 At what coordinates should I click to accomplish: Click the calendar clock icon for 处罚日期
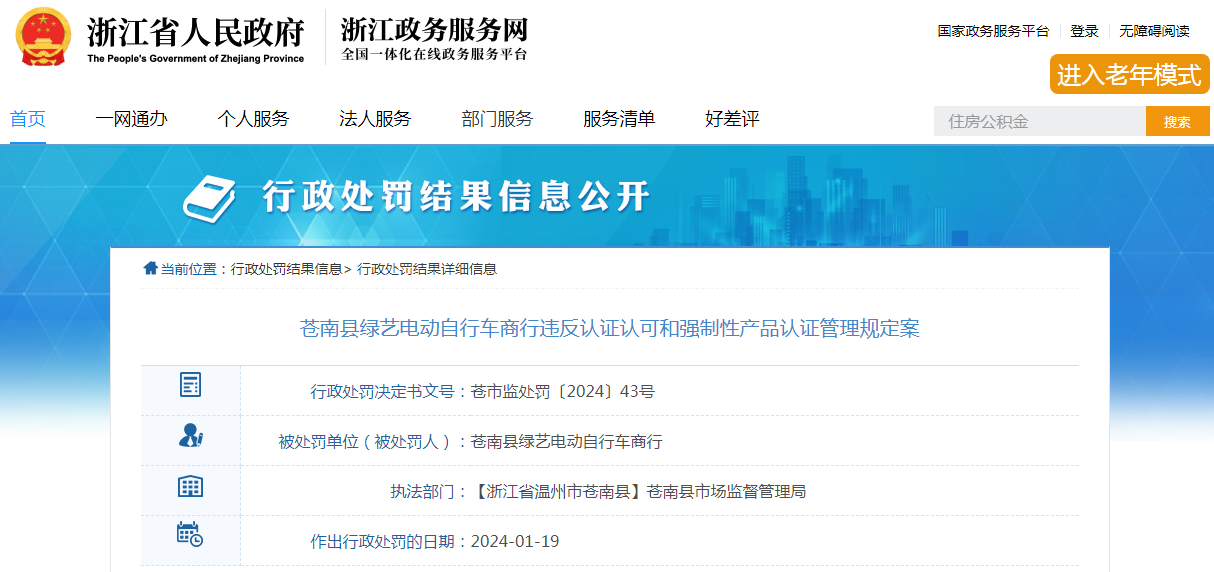tap(190, 535)
